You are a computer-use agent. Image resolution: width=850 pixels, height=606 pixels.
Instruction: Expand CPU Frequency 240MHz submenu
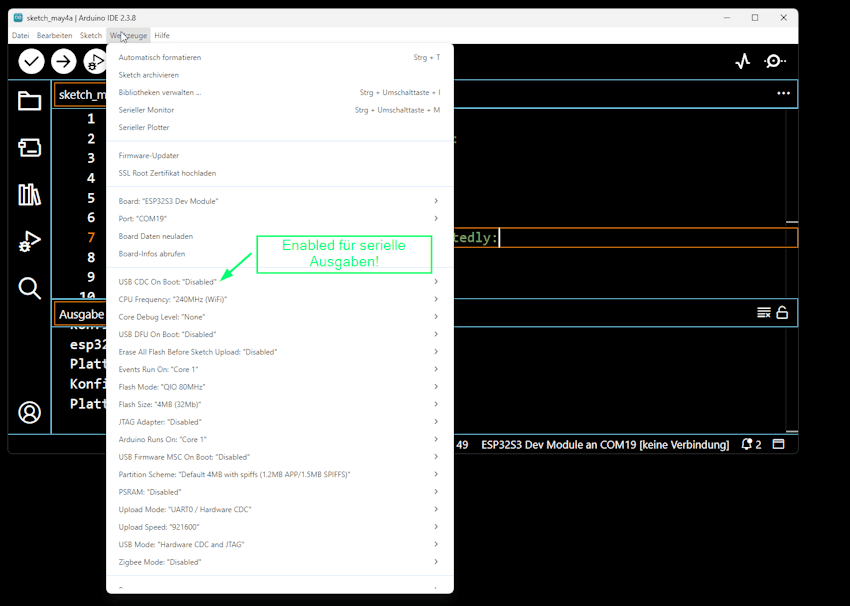point(280,299)
